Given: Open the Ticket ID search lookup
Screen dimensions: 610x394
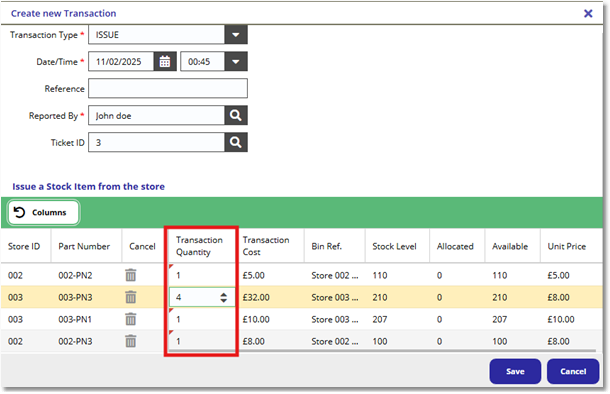Looking at the screenshot, I should (236, 142).
